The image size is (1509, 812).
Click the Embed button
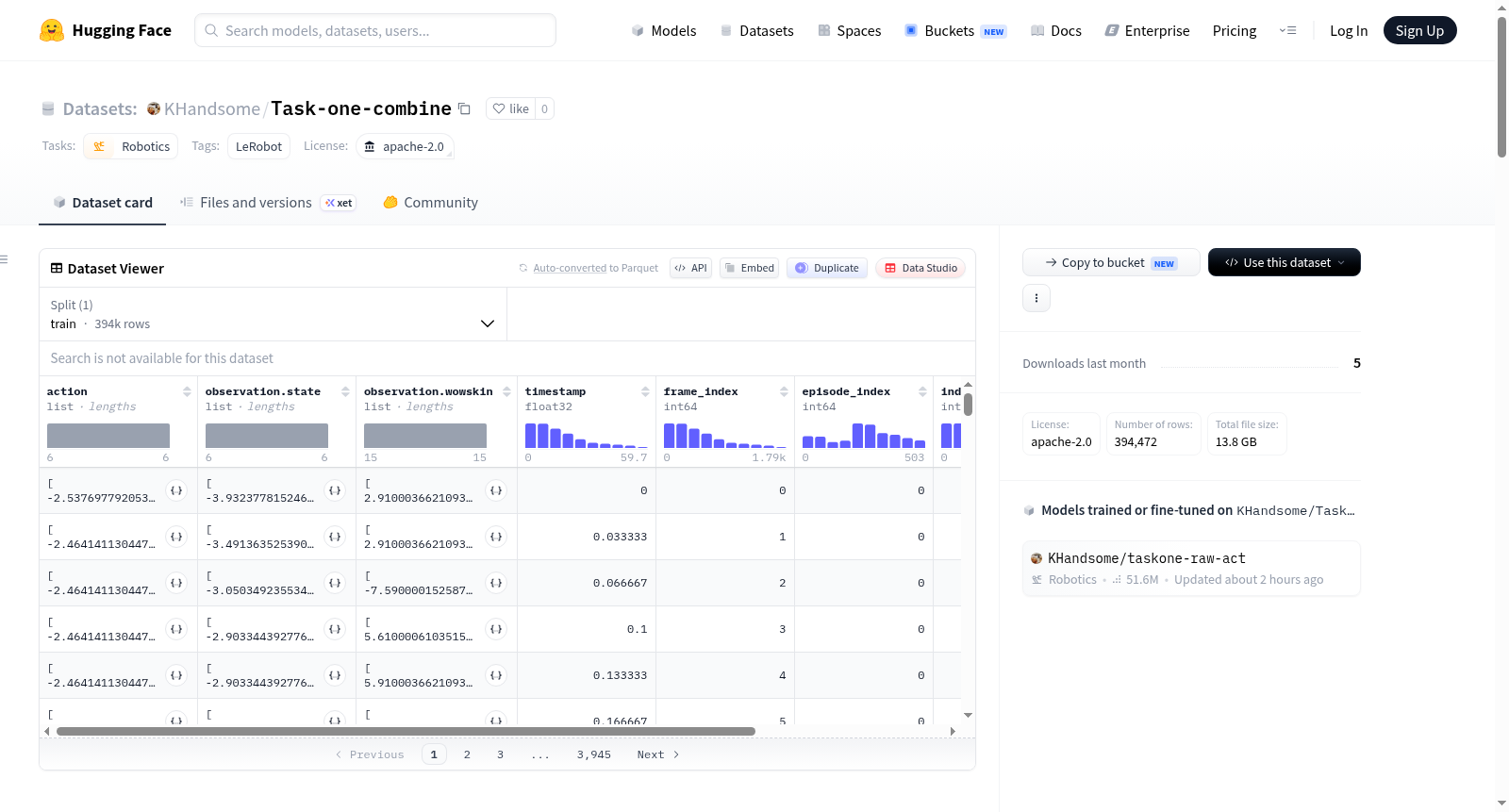[749, 268]
